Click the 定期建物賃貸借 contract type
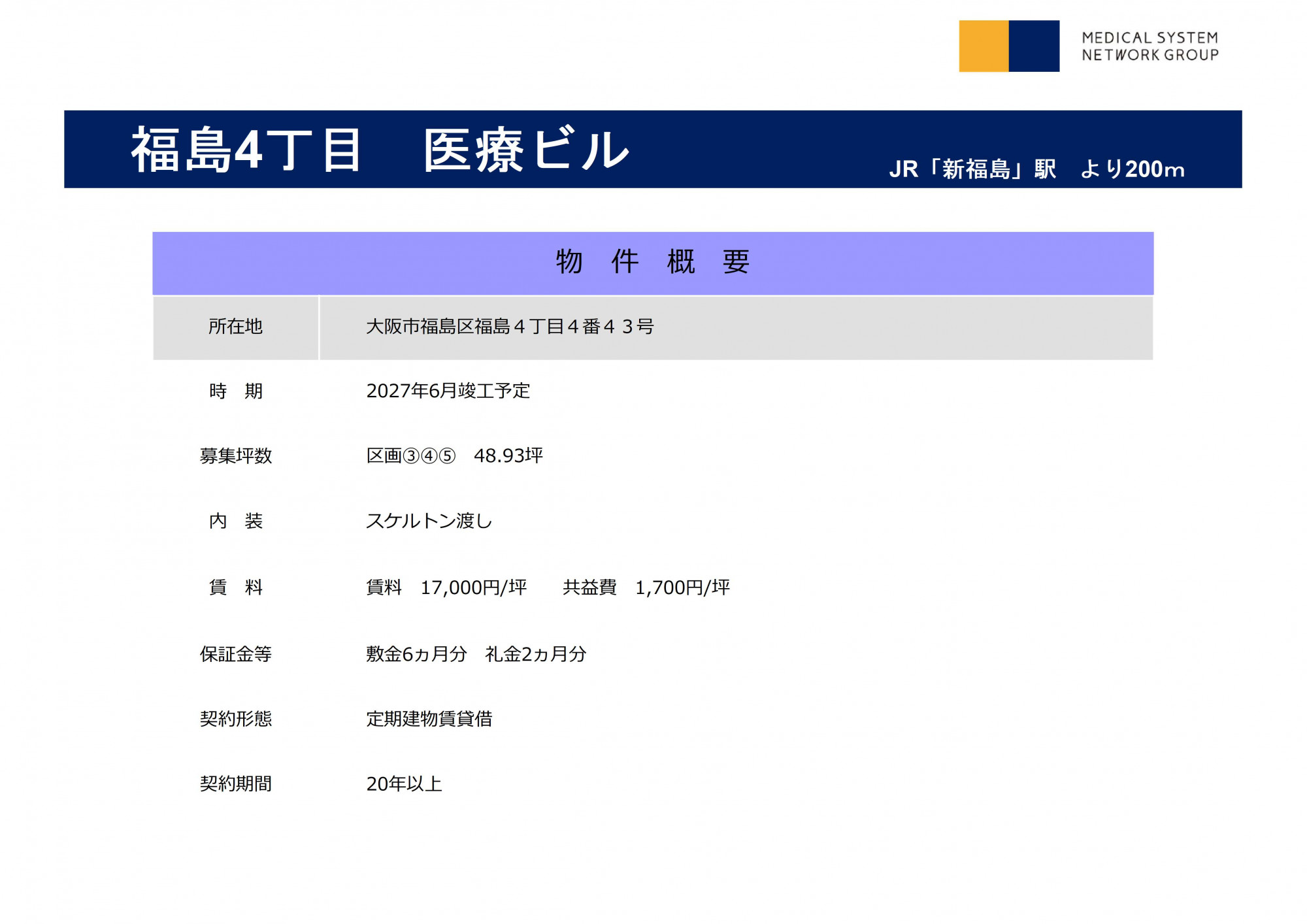This screenshot has width=1307, height=924. pos(429,719)
